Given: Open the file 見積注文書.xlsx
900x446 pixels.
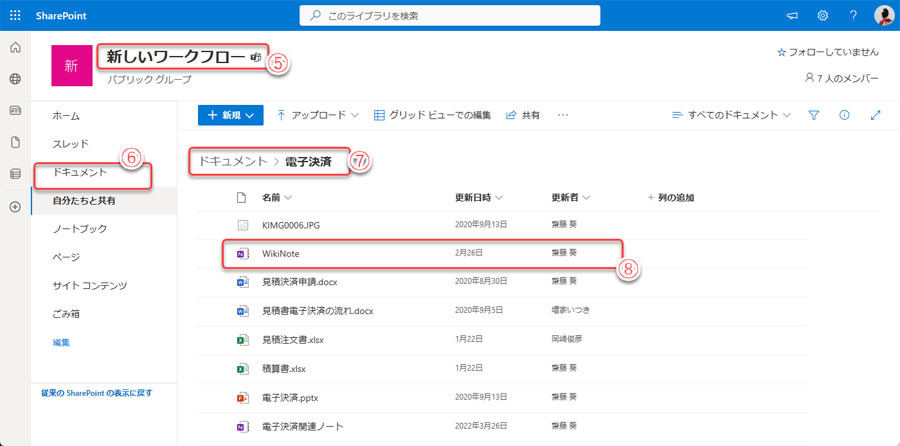Looking at the screenshot, I should point(293,339).
